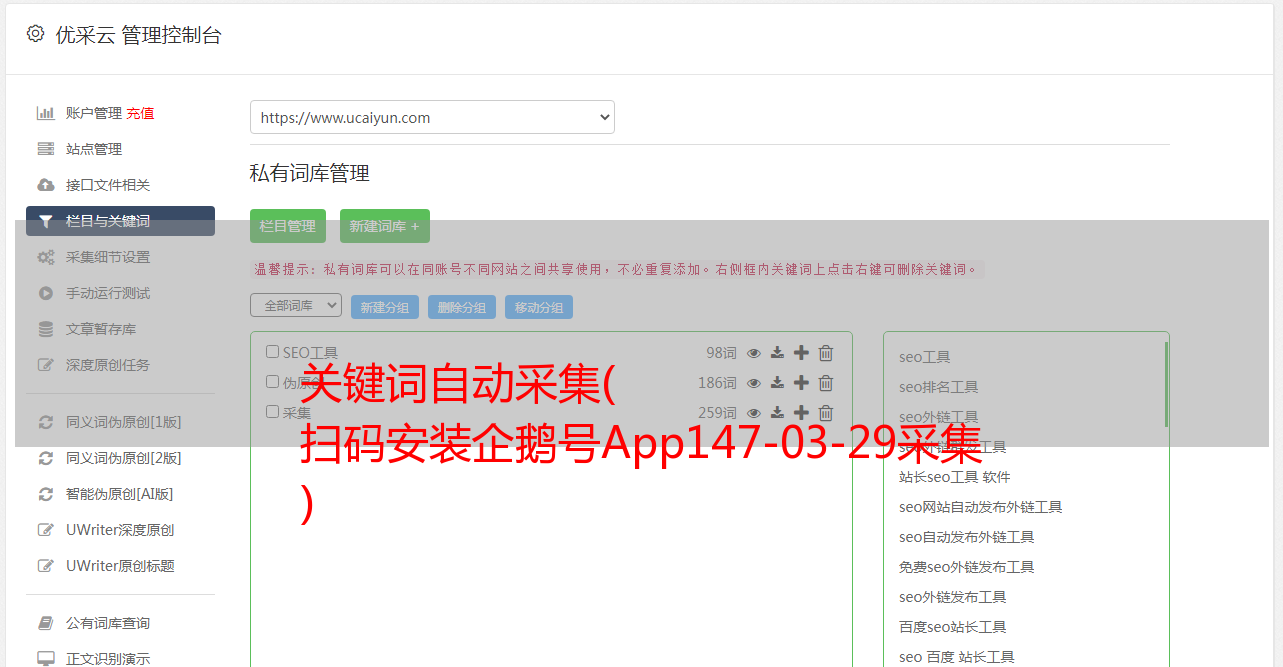The image size is (1283, 667).
Task: Check the checkbox in the 186词 row
Action: coord(272,382)
